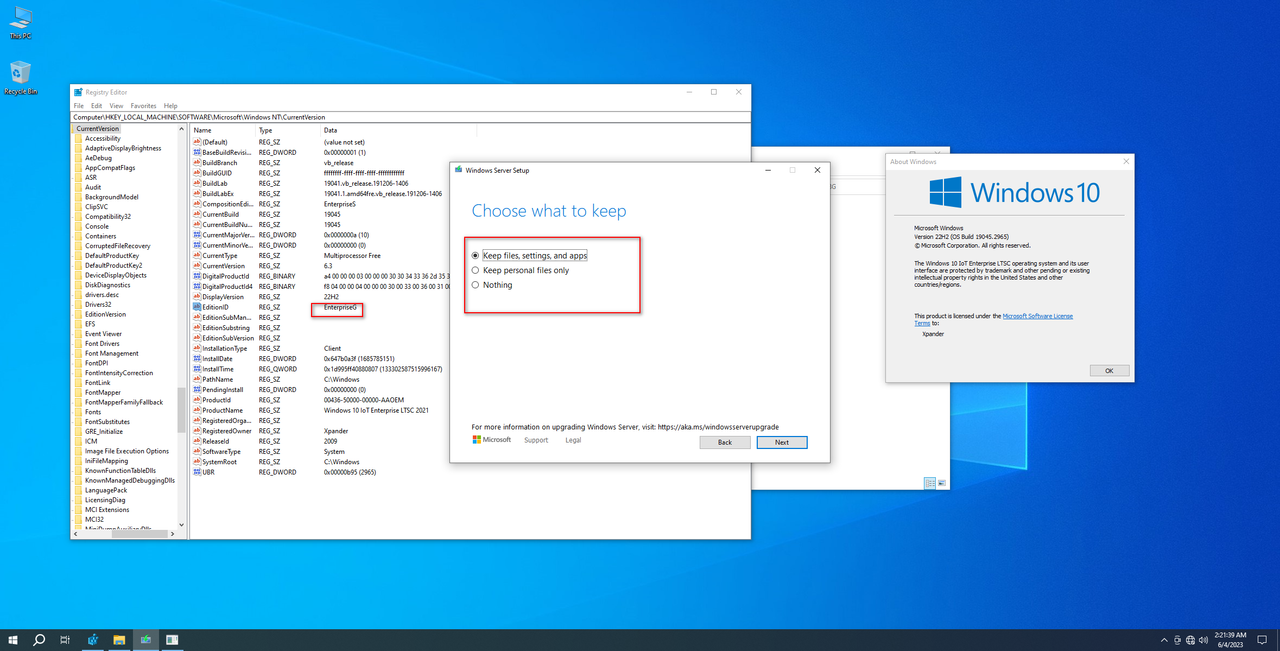
Task: Click the string icon beside ProductName
Action: click(x=196, y=410)
